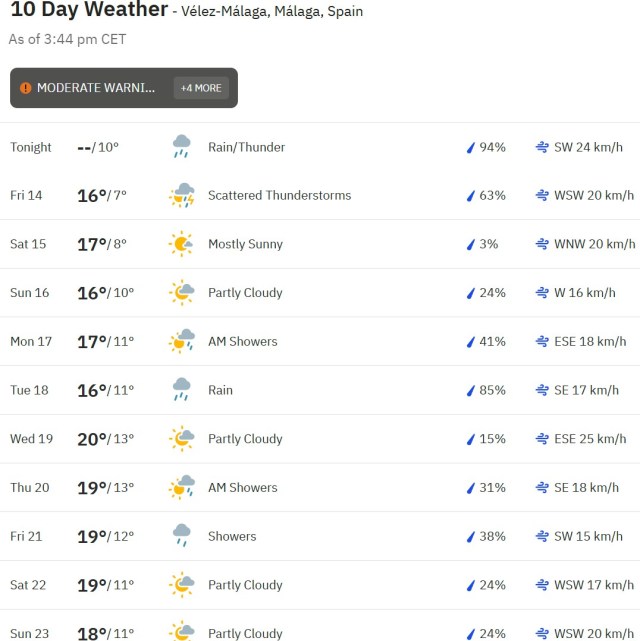Click Fri 14 scattered thunderstorms icon
The width and height of the screenshot is (640, 641).
coord(181,196)
